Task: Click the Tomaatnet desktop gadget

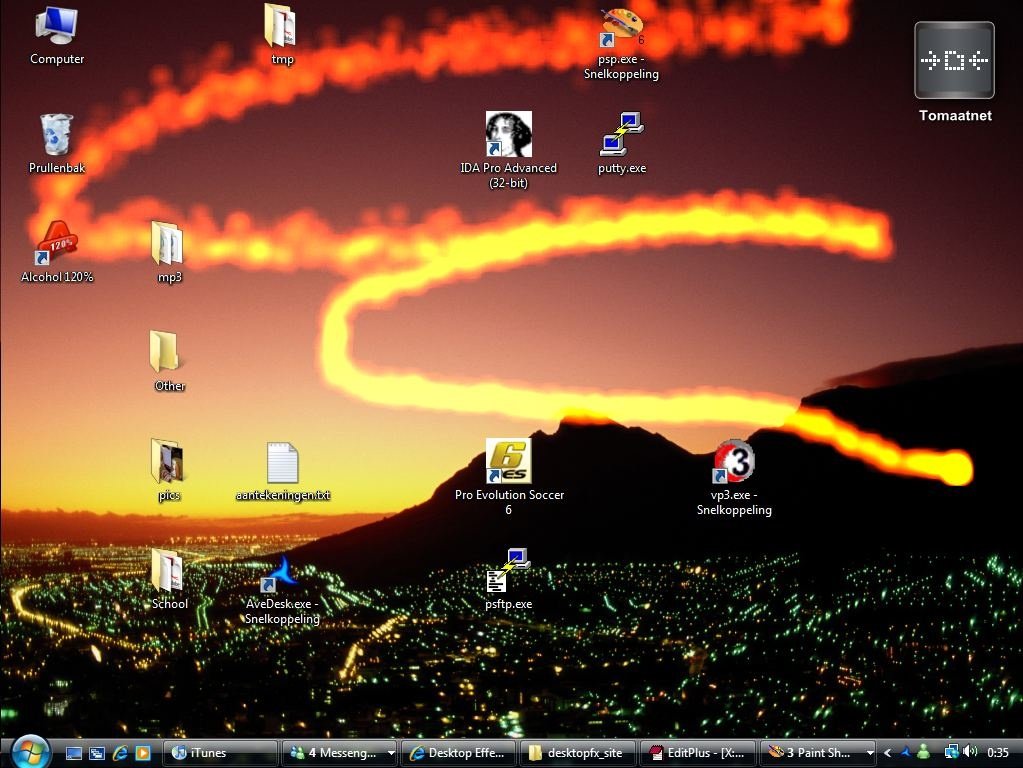Action: pyautogui.click(x=953, y=60)
